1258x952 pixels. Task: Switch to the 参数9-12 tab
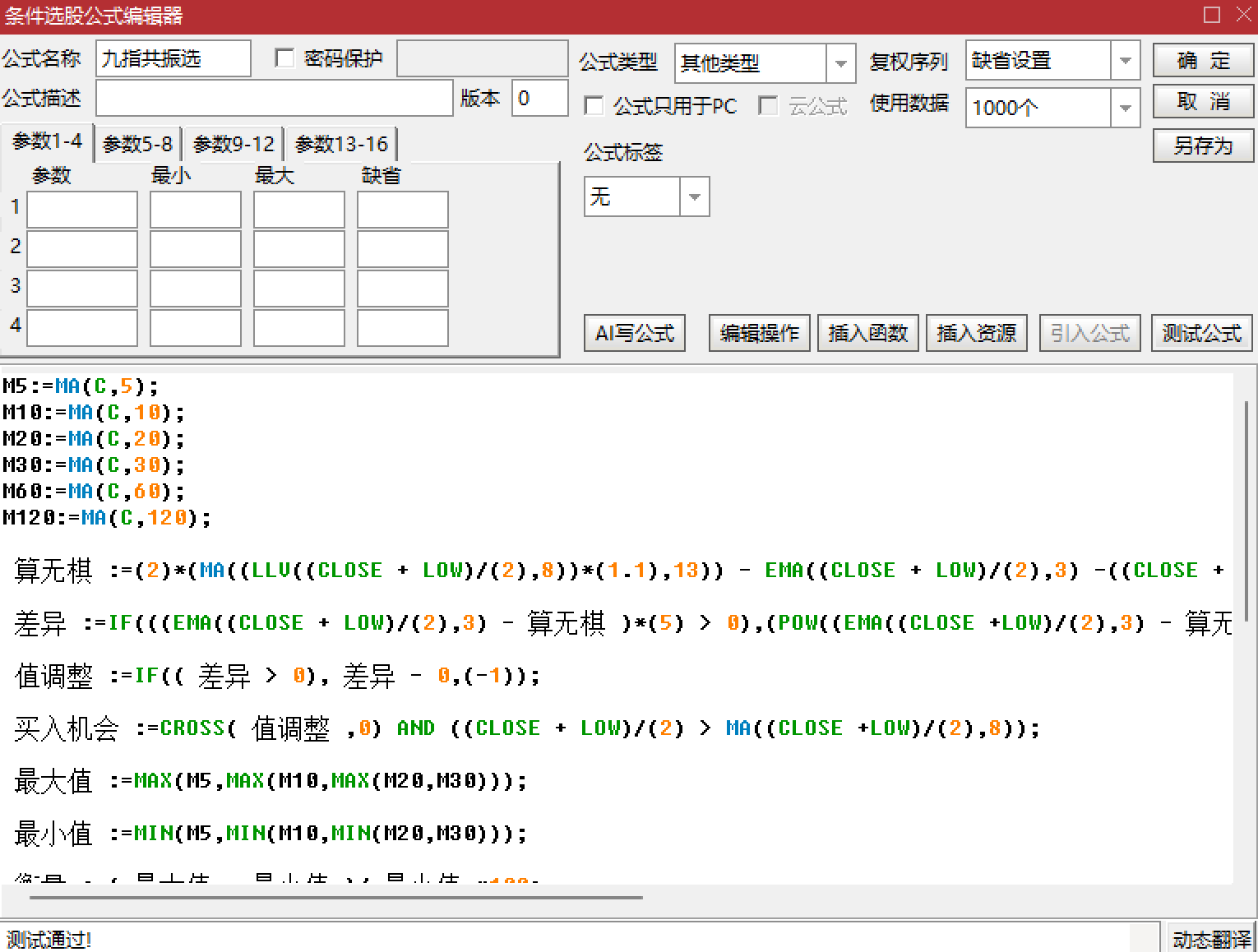pos(234,145)
